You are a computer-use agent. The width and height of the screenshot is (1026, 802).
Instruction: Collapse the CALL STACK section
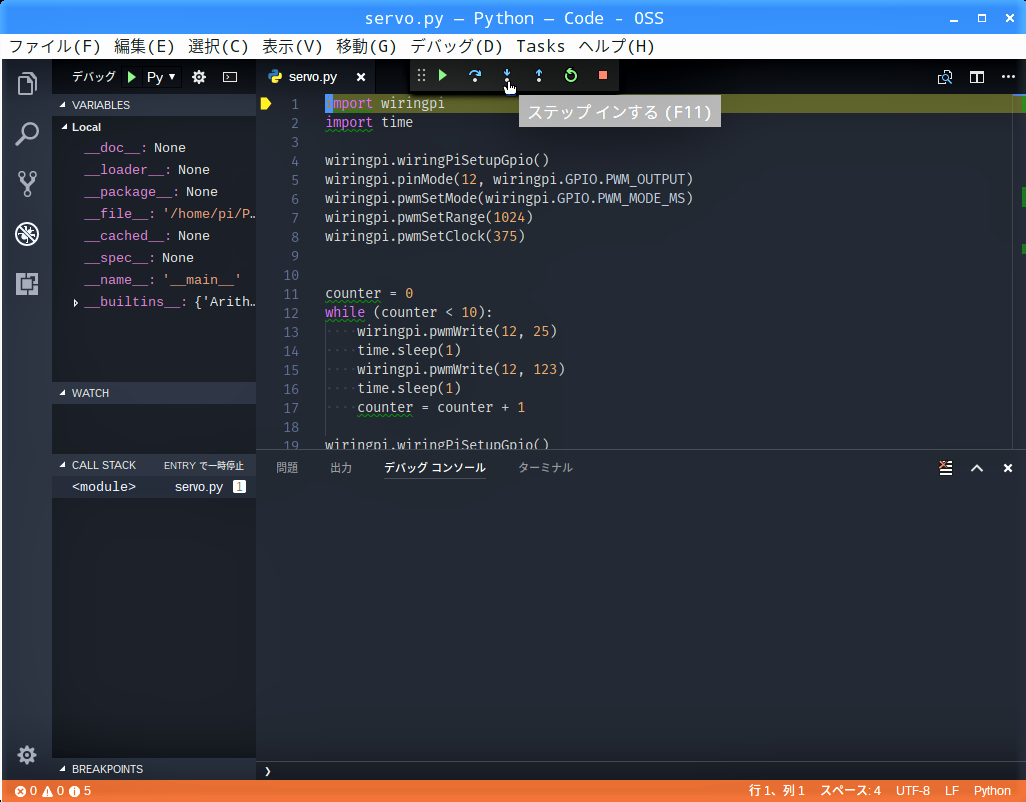point(154,465)
